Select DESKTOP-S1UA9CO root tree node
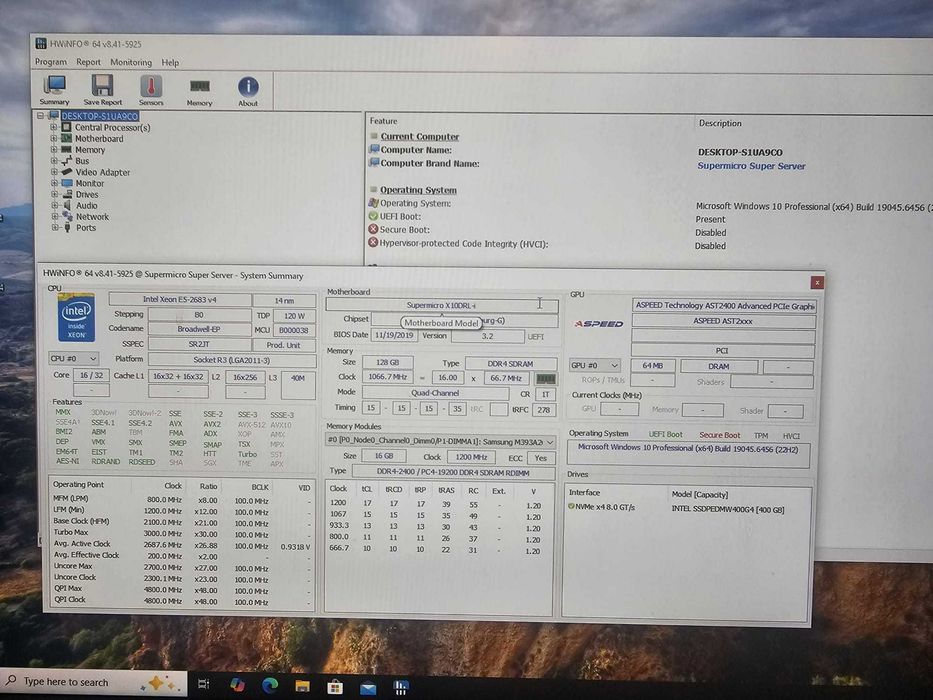The width and height of the screenshot is (933, 700). click(x=99, y=116)
